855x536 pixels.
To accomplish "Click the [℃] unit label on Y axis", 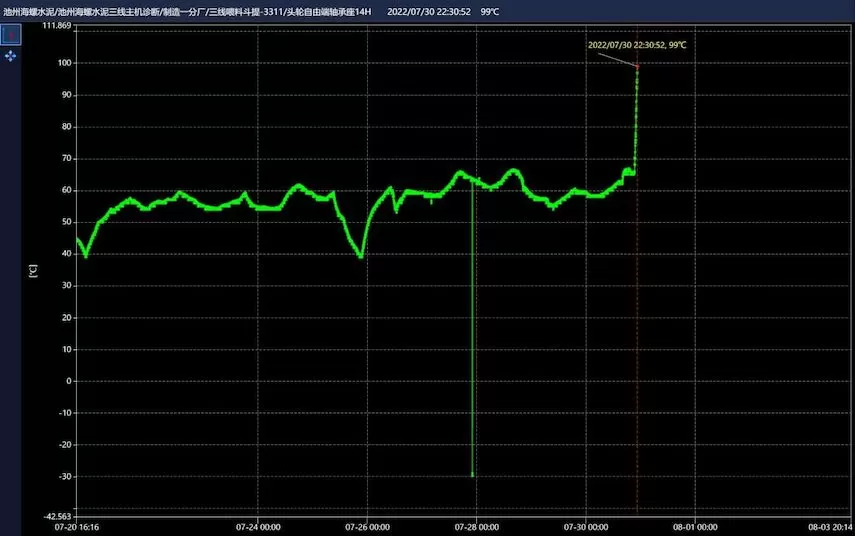I will pyautogui.click(x=33, y=270).
